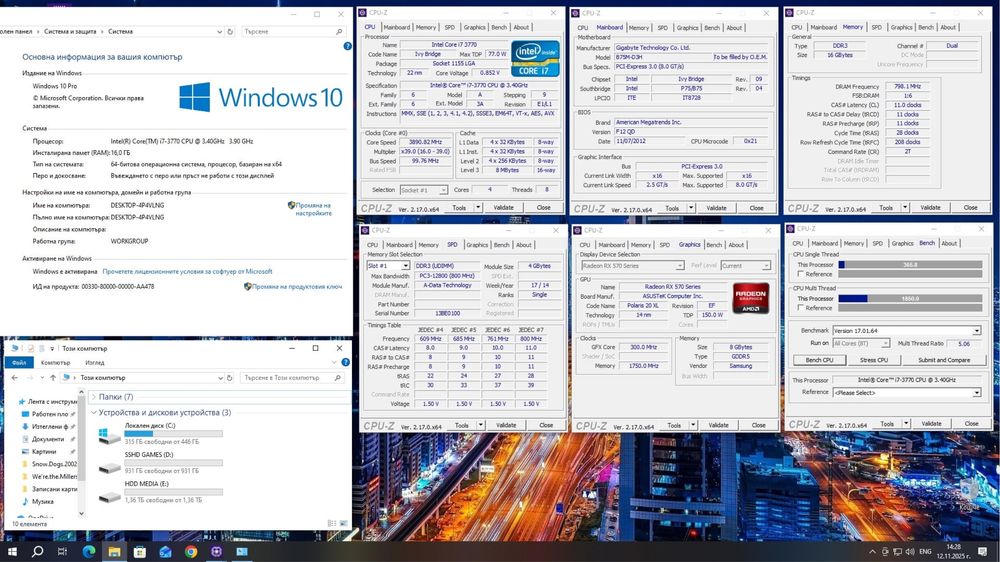Click the Bench CPU button
This screenshot has height=562, width=1000.
pyautogui.click(x=820, y=360)
